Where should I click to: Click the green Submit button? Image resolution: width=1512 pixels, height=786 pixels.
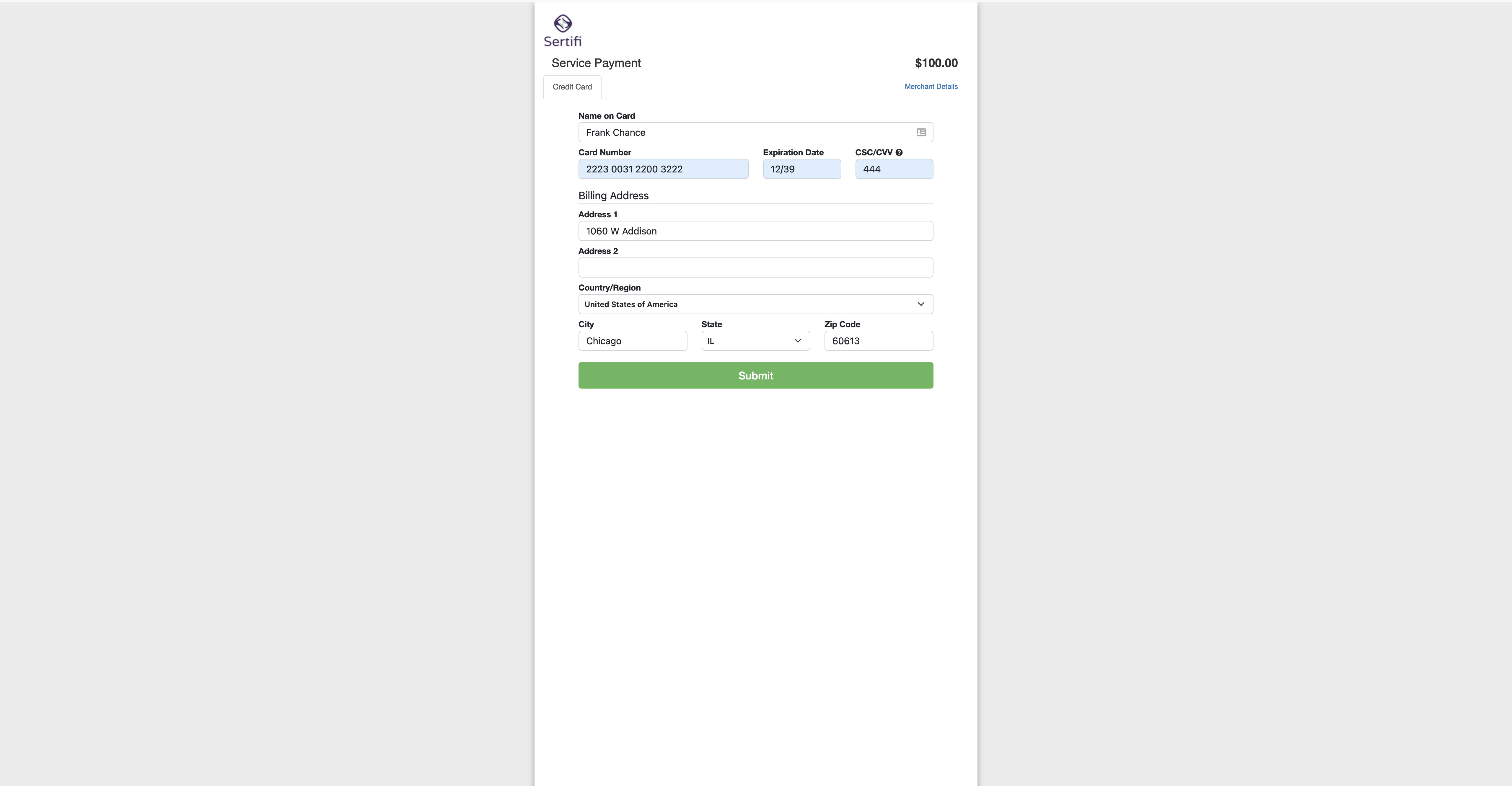point(755,375)
